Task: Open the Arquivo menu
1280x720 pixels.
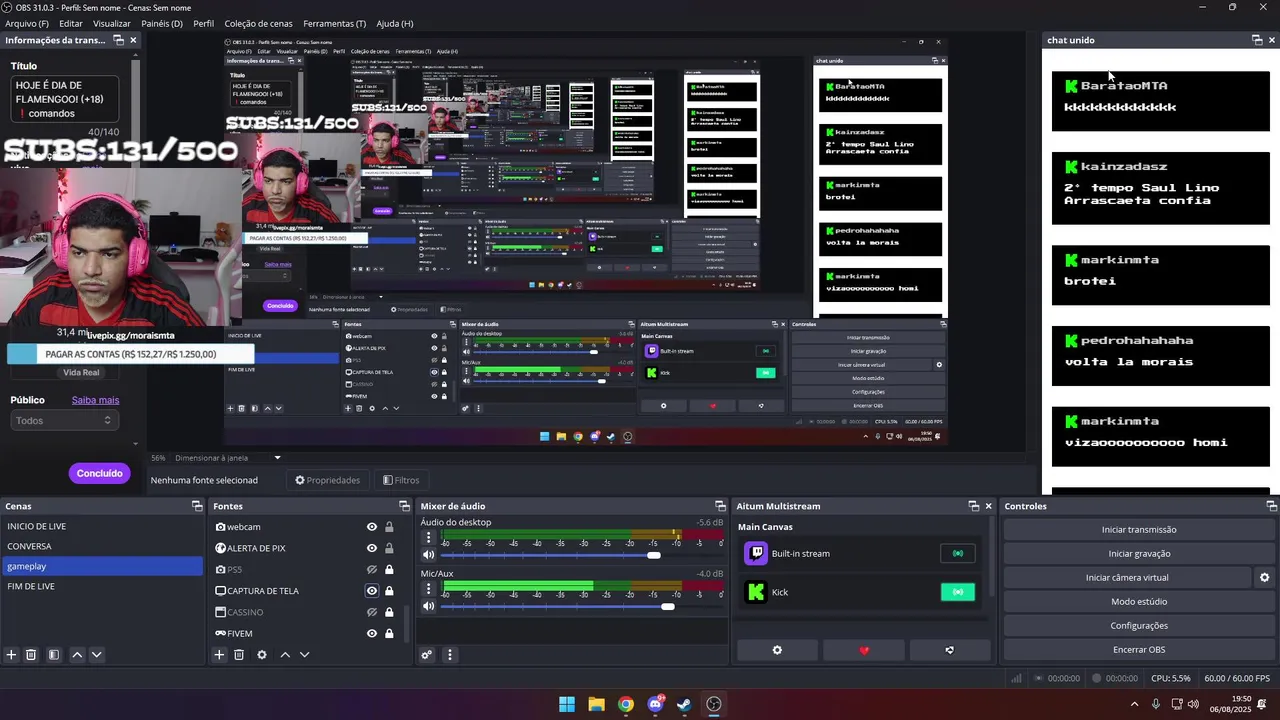Action: pyautogui.click(x=27, y=23)
